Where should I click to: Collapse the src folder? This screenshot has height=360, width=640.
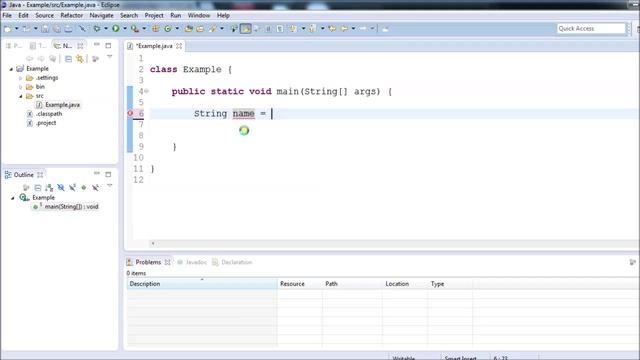(x=20, y=96)
